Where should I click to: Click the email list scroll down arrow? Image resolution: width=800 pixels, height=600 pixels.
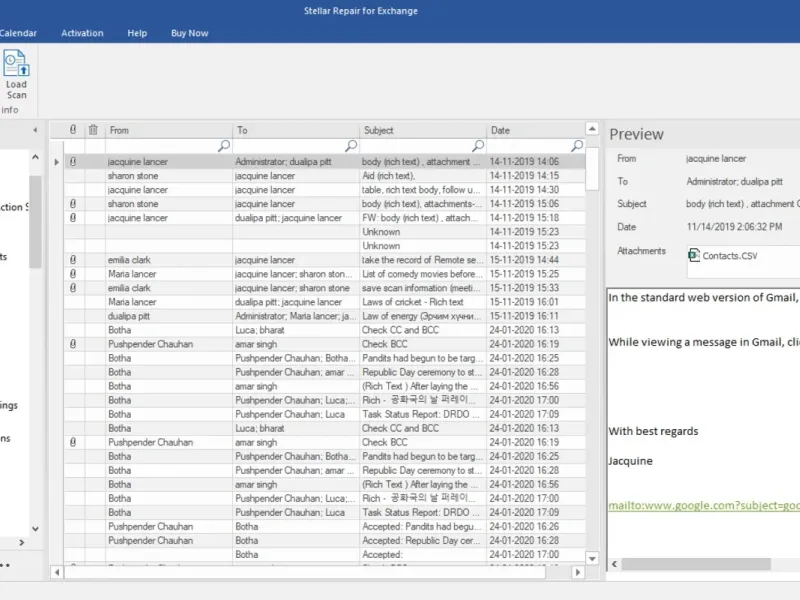[x=592, y=559]
